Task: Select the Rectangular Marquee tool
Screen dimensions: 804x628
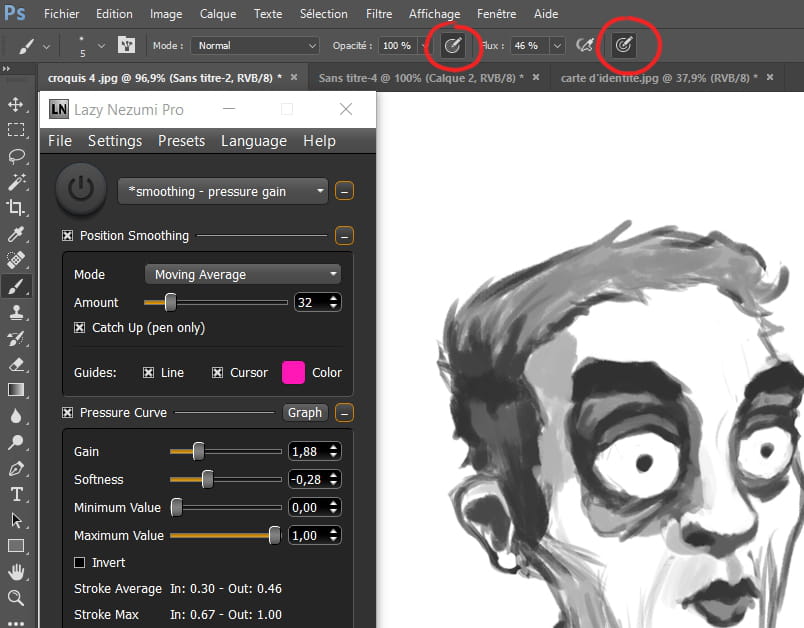Action: 16,130
